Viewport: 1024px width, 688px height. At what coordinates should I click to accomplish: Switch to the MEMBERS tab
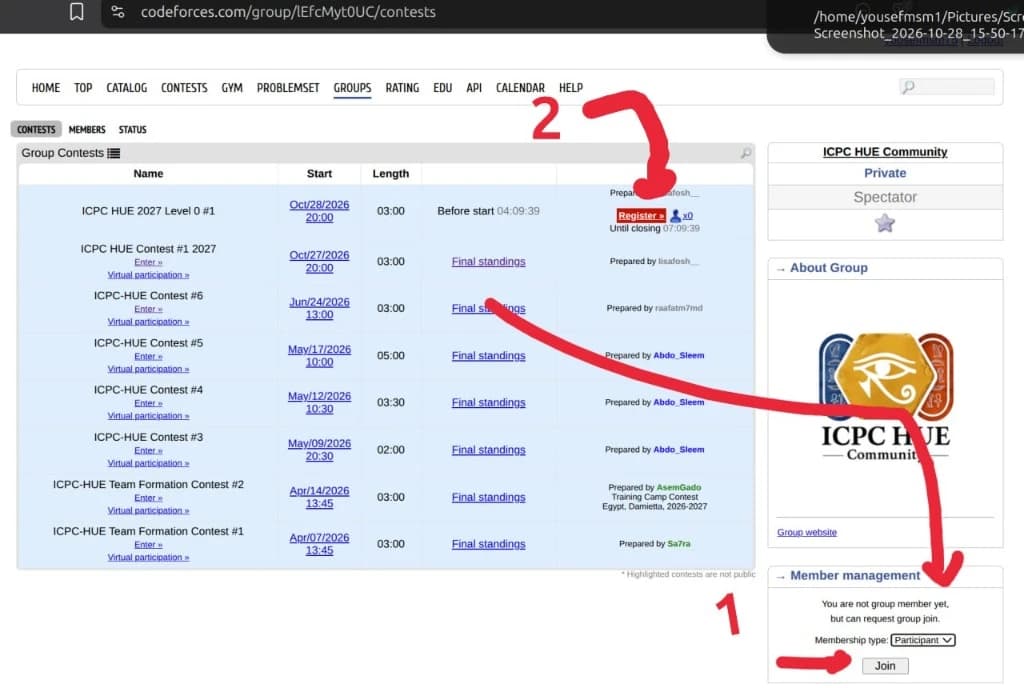tap(87, 129)
